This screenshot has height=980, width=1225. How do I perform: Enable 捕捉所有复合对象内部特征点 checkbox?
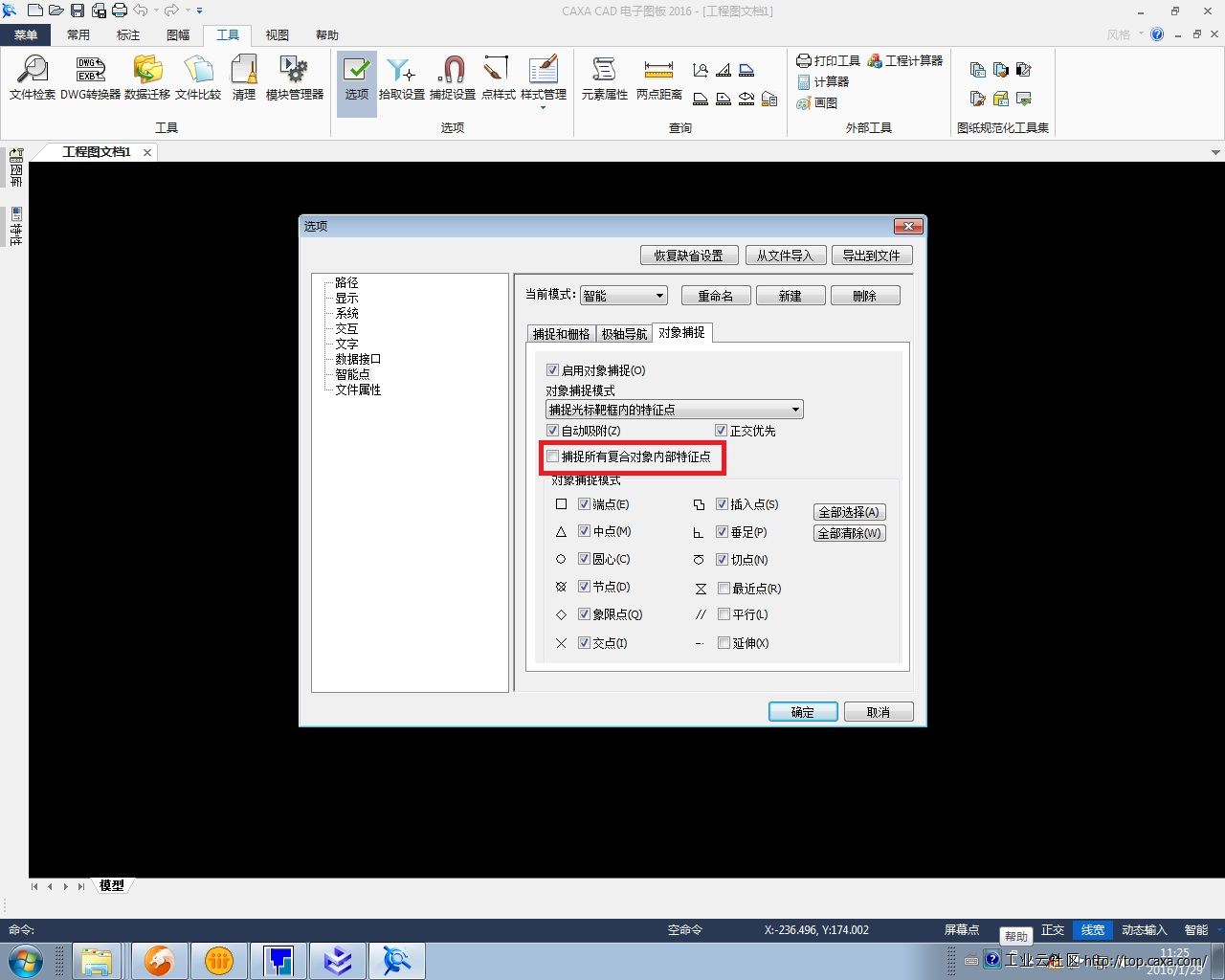pos(552,457)
